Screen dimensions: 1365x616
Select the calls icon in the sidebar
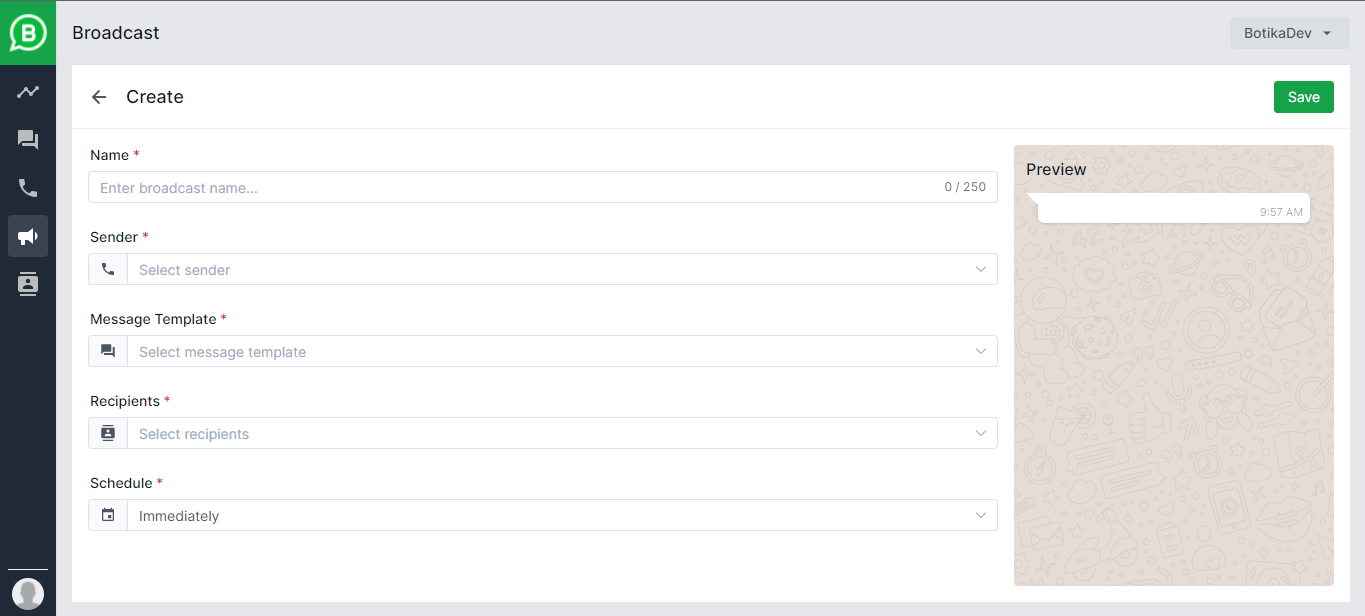27,187
